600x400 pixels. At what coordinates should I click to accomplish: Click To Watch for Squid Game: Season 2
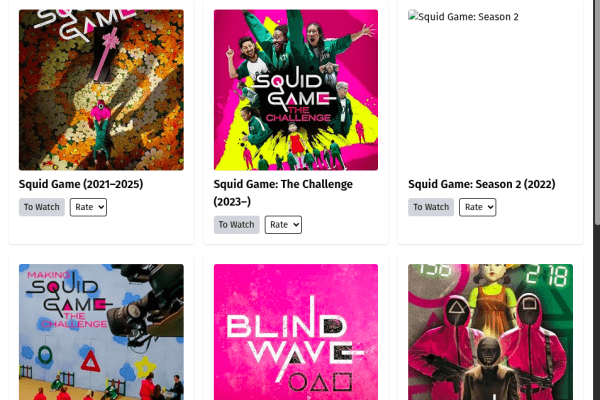click(431, 207)
